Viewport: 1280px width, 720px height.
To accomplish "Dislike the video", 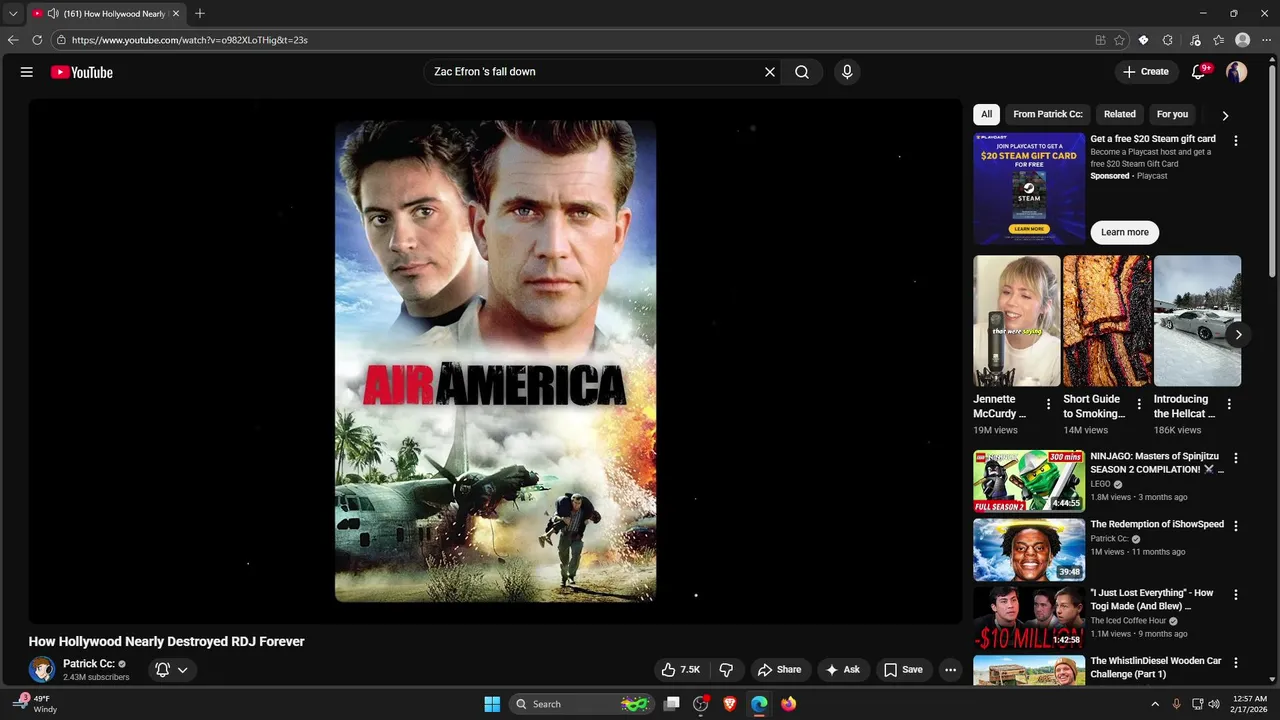I will tap(727, 670).
